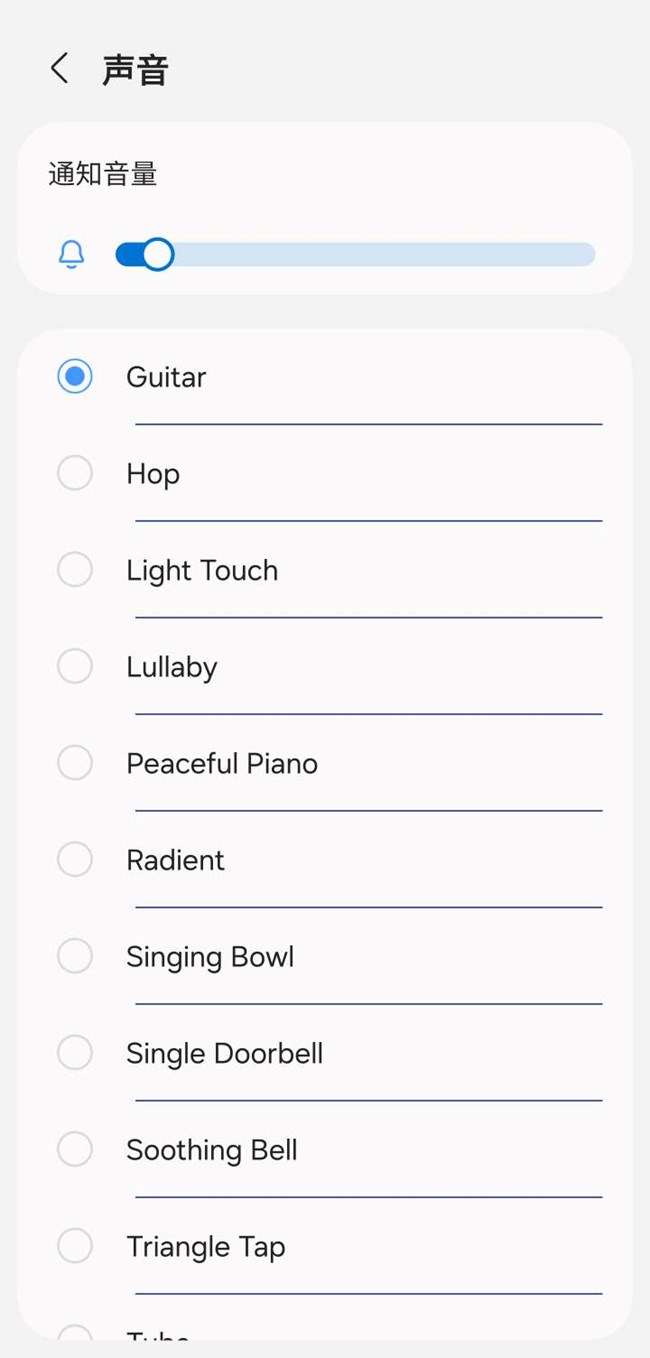This screenshot has height=1358, width=650.
Task: Select the Lullaby radio button
Action: [75, 666]
